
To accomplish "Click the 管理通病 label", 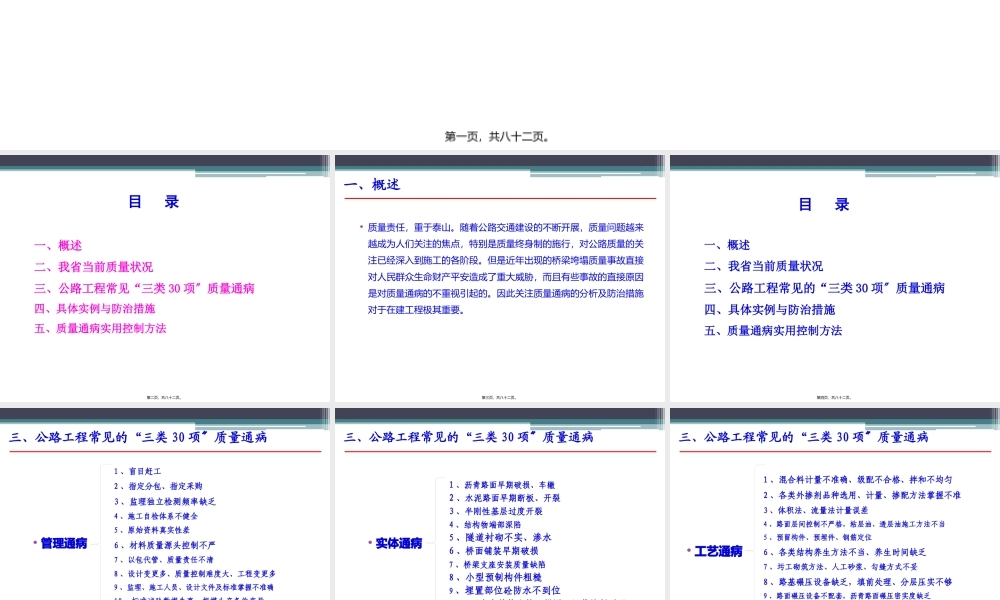I will point(64,543).
